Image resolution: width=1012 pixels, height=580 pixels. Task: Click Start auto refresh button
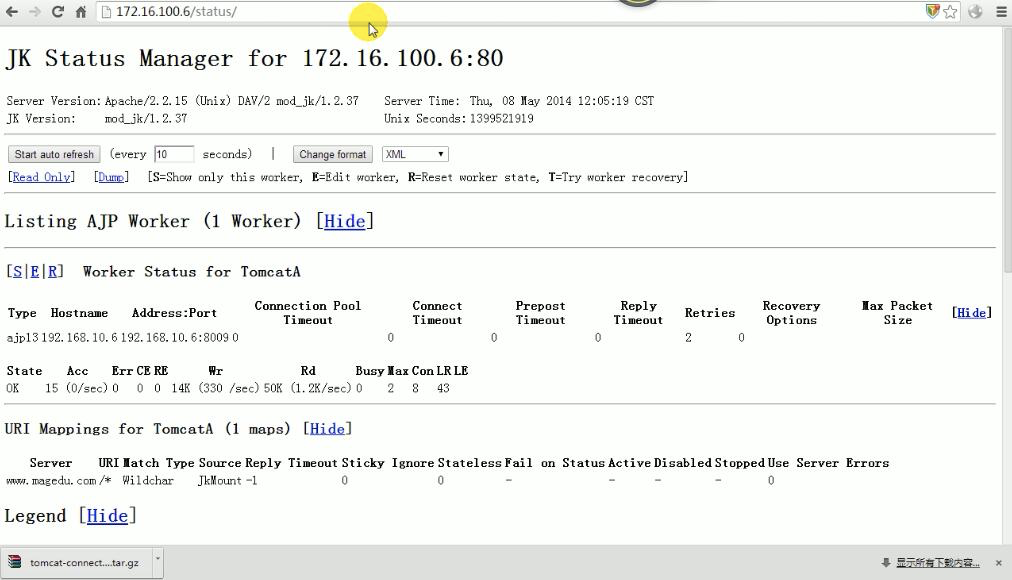(54, 154)
